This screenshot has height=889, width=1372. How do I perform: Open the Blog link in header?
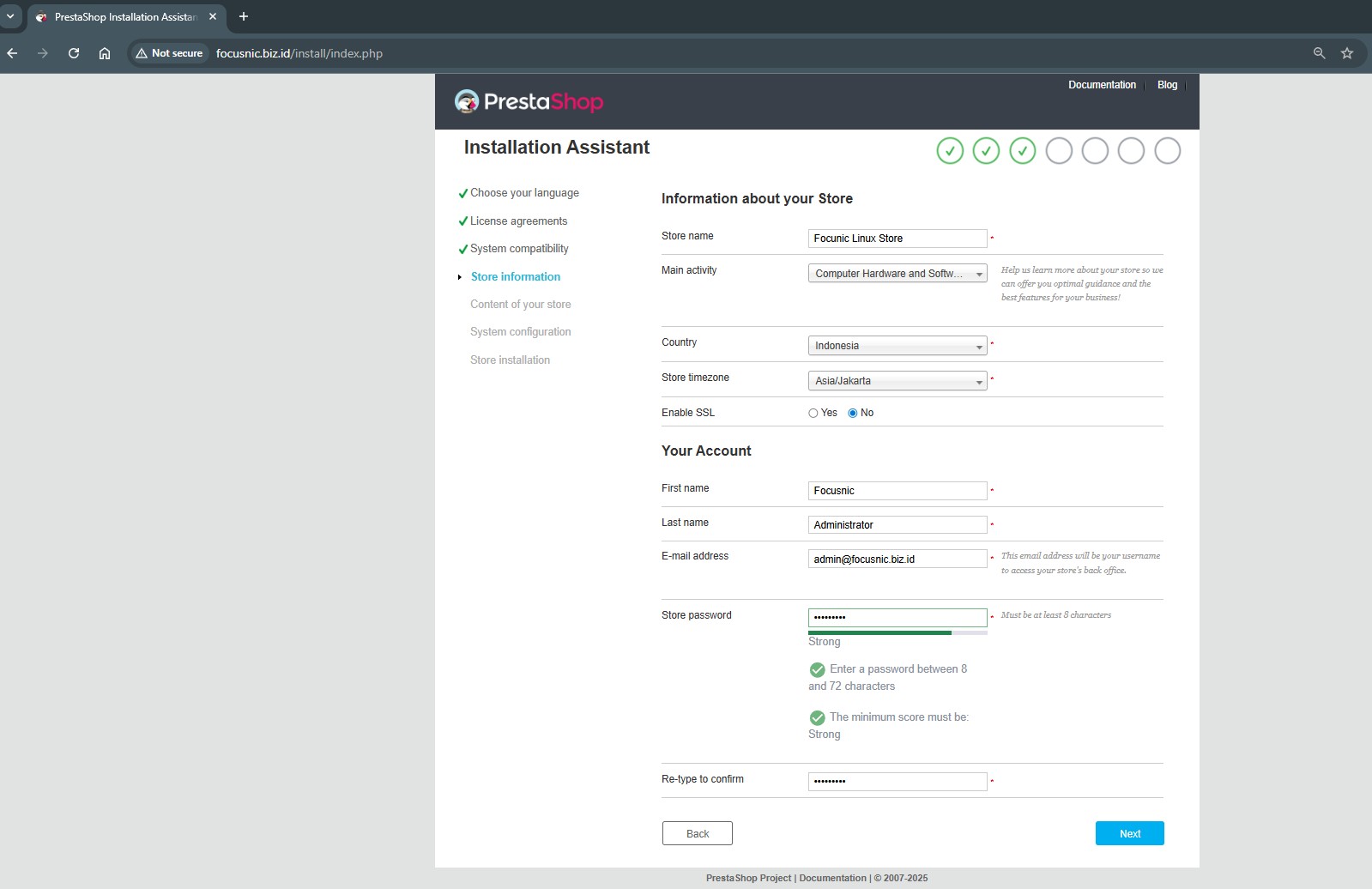(x=1167, y=85)
